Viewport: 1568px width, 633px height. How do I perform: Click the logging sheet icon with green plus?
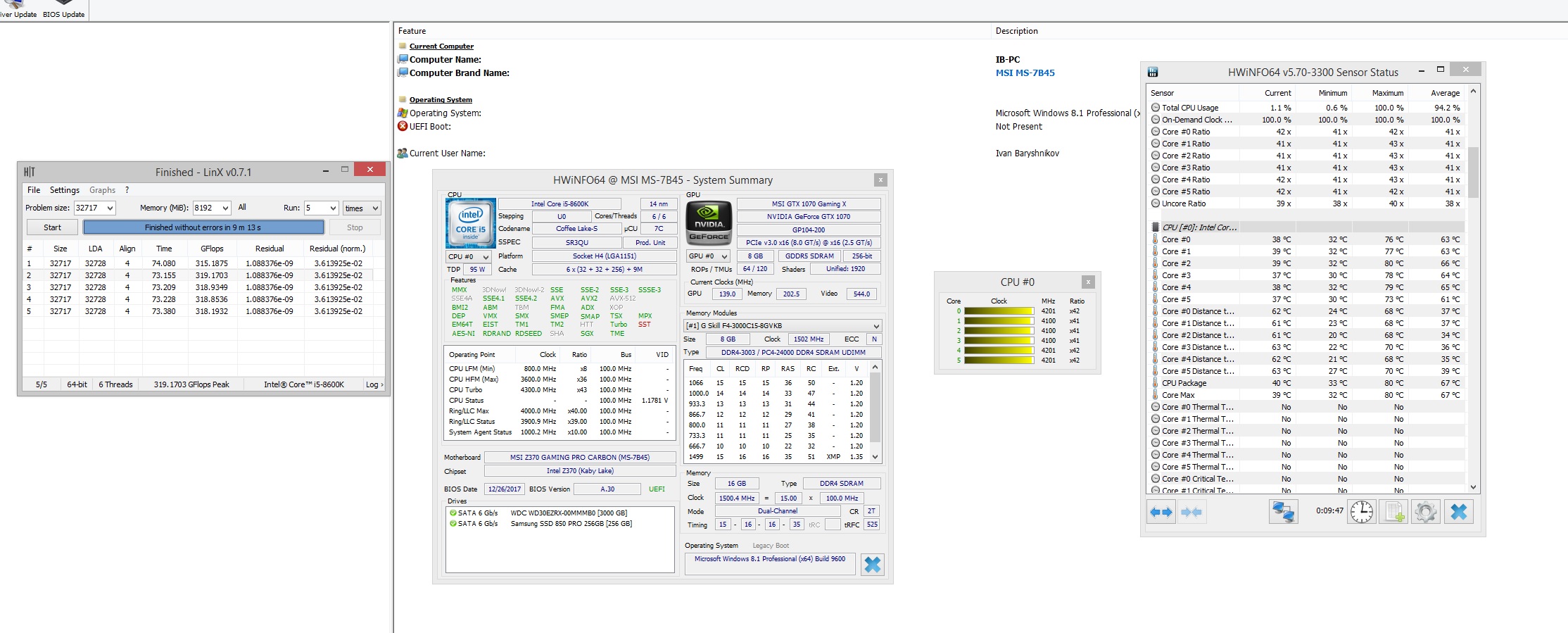(x=1394, y=512)
